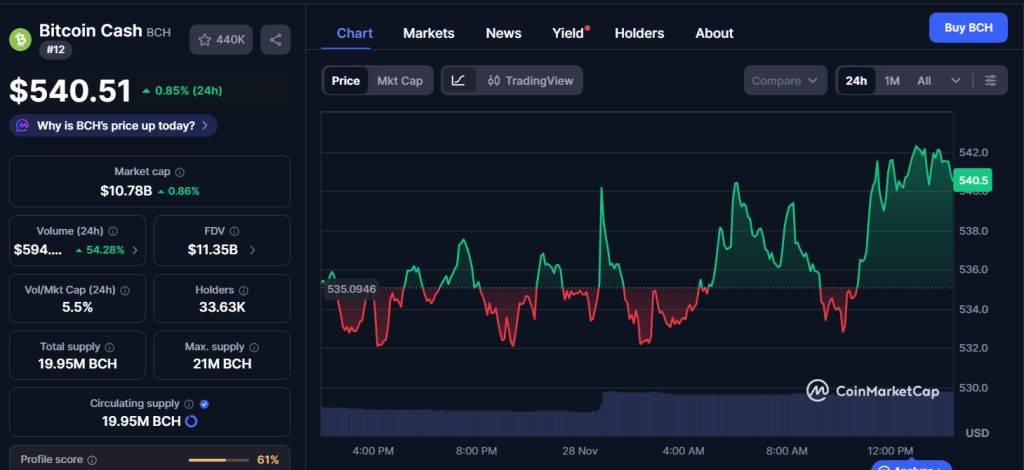Click the Buy BCH button
1024x470 pixels.
coord(967,28)
